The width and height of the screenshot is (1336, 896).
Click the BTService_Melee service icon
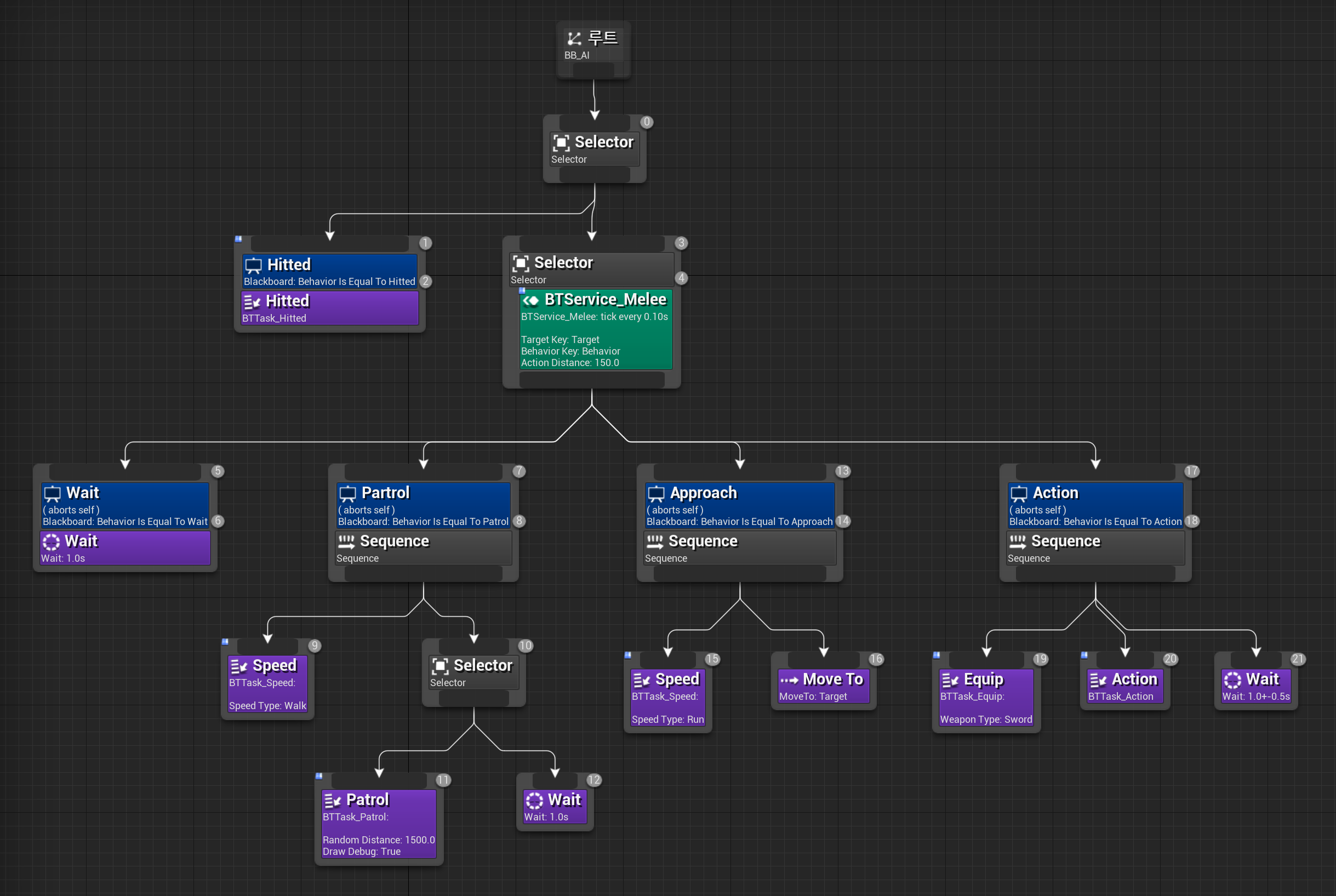(531, 300)
